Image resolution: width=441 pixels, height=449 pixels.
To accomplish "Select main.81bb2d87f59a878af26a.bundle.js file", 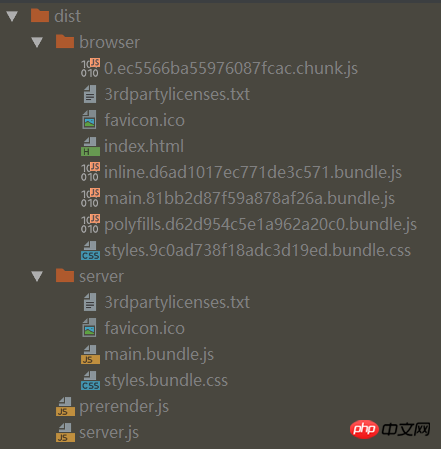I will pos(249,198).
